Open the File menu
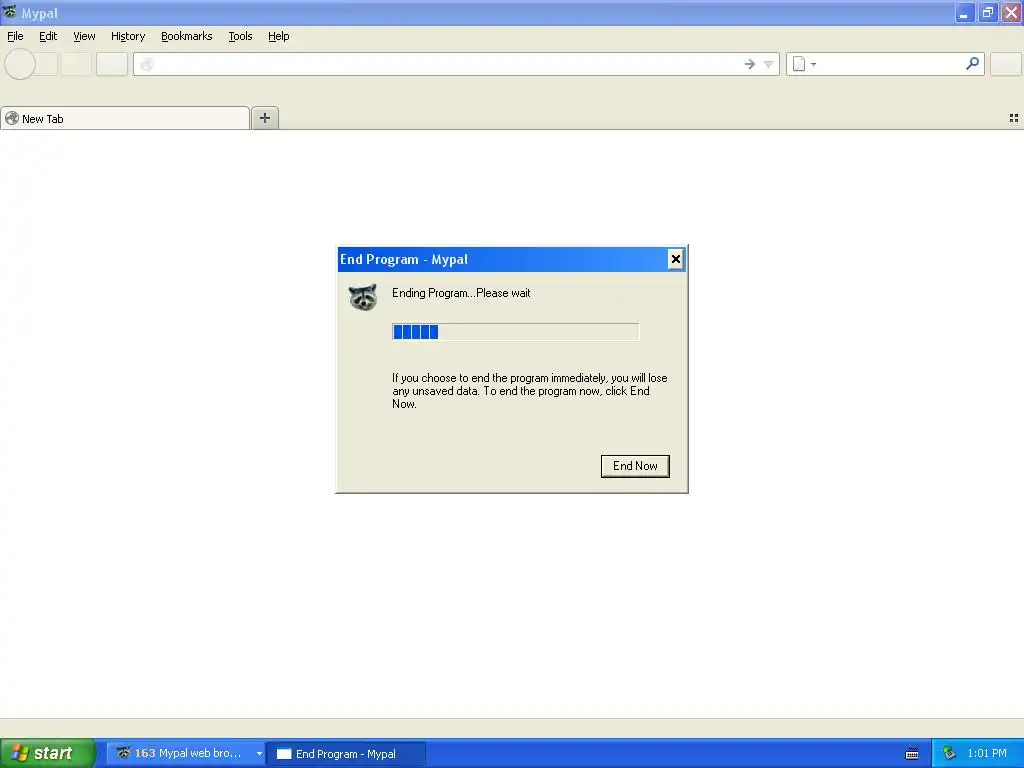Image resolution: width=1024 pixels, height=768 pixels. (x=15, y=37)
